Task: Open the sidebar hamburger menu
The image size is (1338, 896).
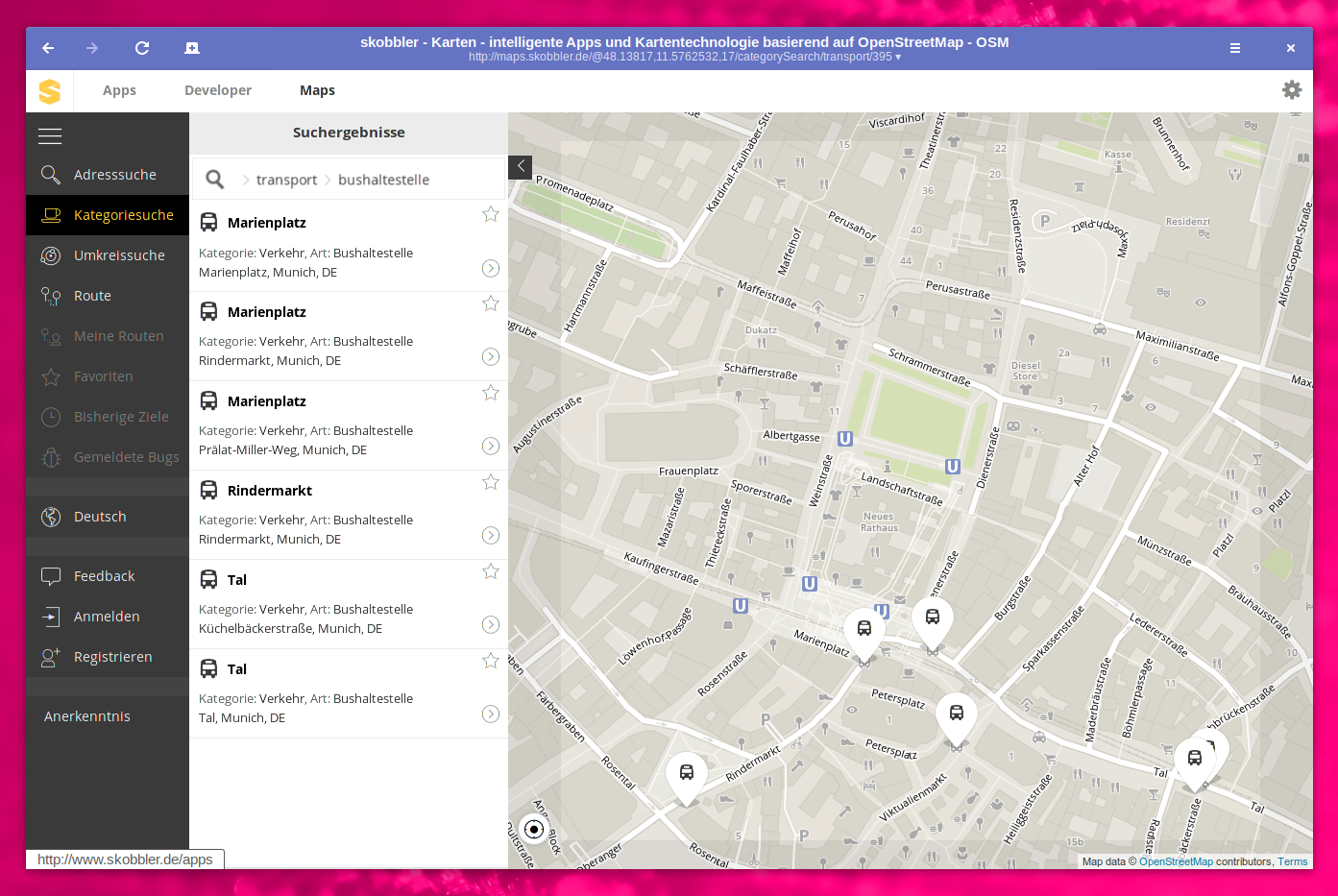Action: pos(50,136)
